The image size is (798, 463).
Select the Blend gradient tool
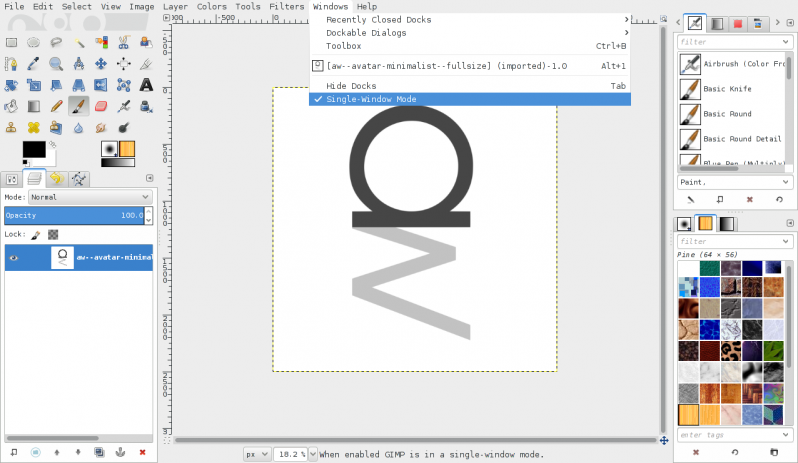click(34, 106)
